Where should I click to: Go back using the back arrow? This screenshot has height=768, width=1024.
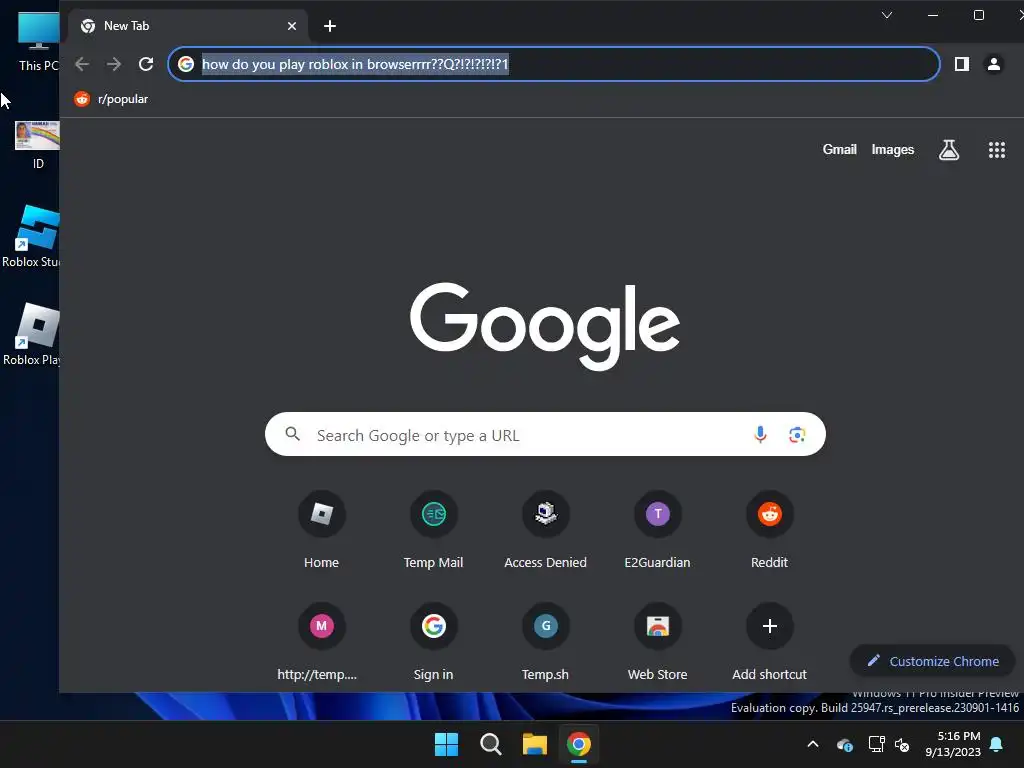(x=82, y=64)
